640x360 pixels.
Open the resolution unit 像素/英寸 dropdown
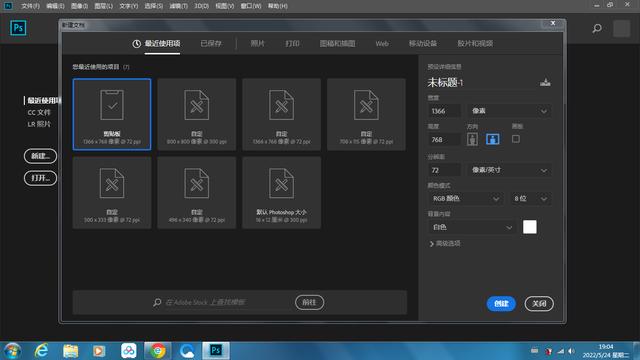509,170
